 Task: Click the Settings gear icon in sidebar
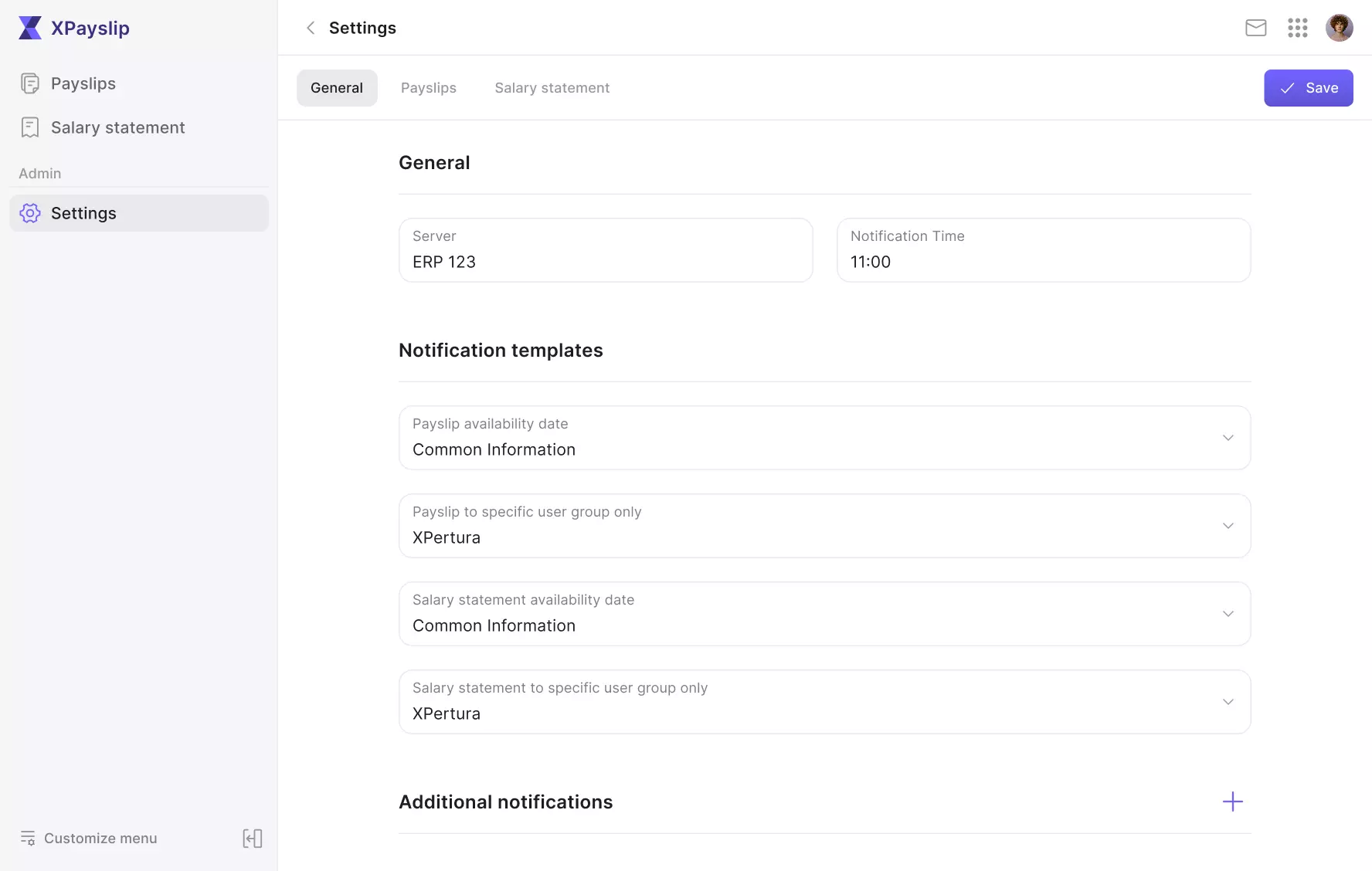[30, 213]
